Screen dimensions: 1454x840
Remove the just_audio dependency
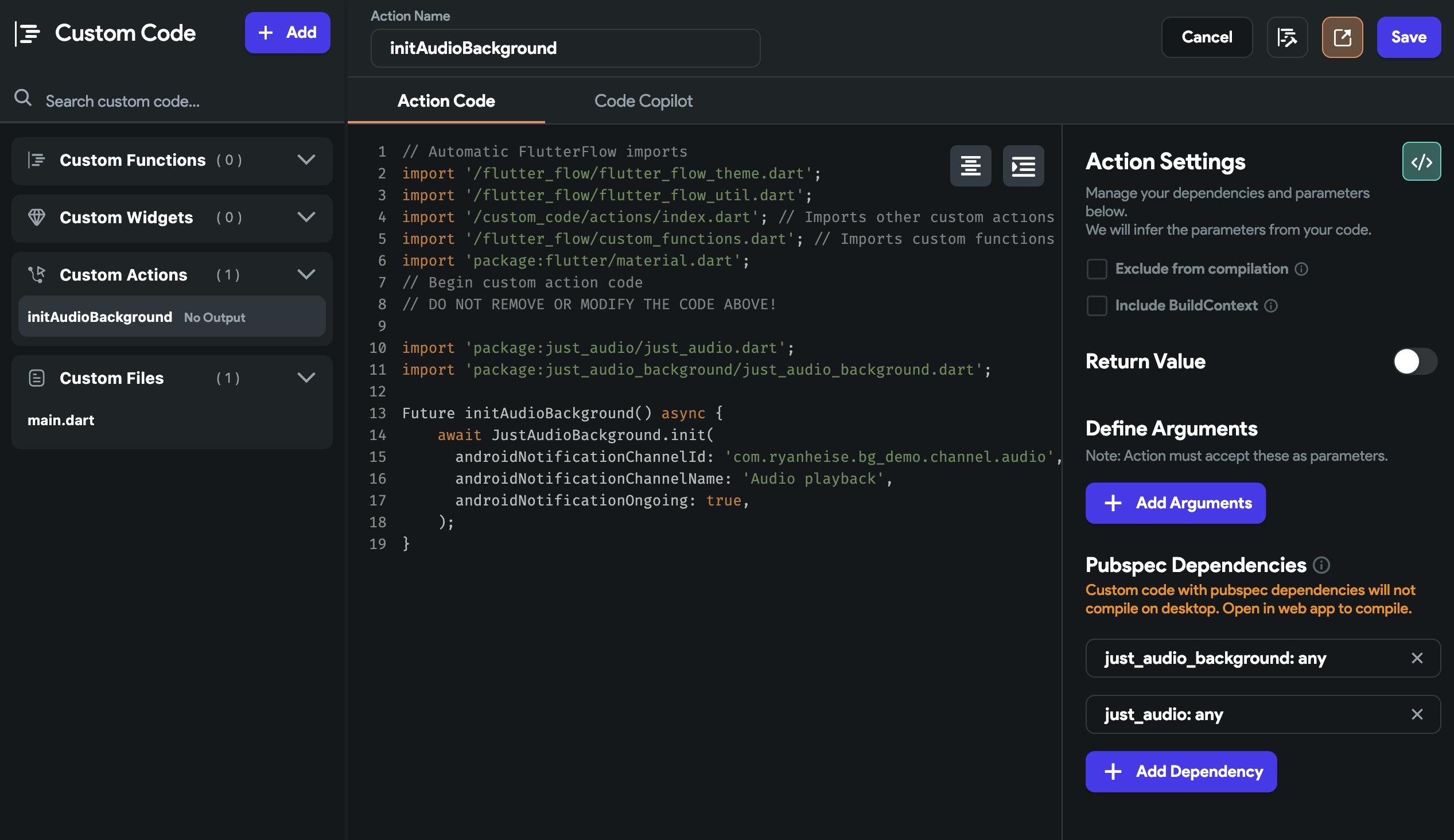(1417, 714)
